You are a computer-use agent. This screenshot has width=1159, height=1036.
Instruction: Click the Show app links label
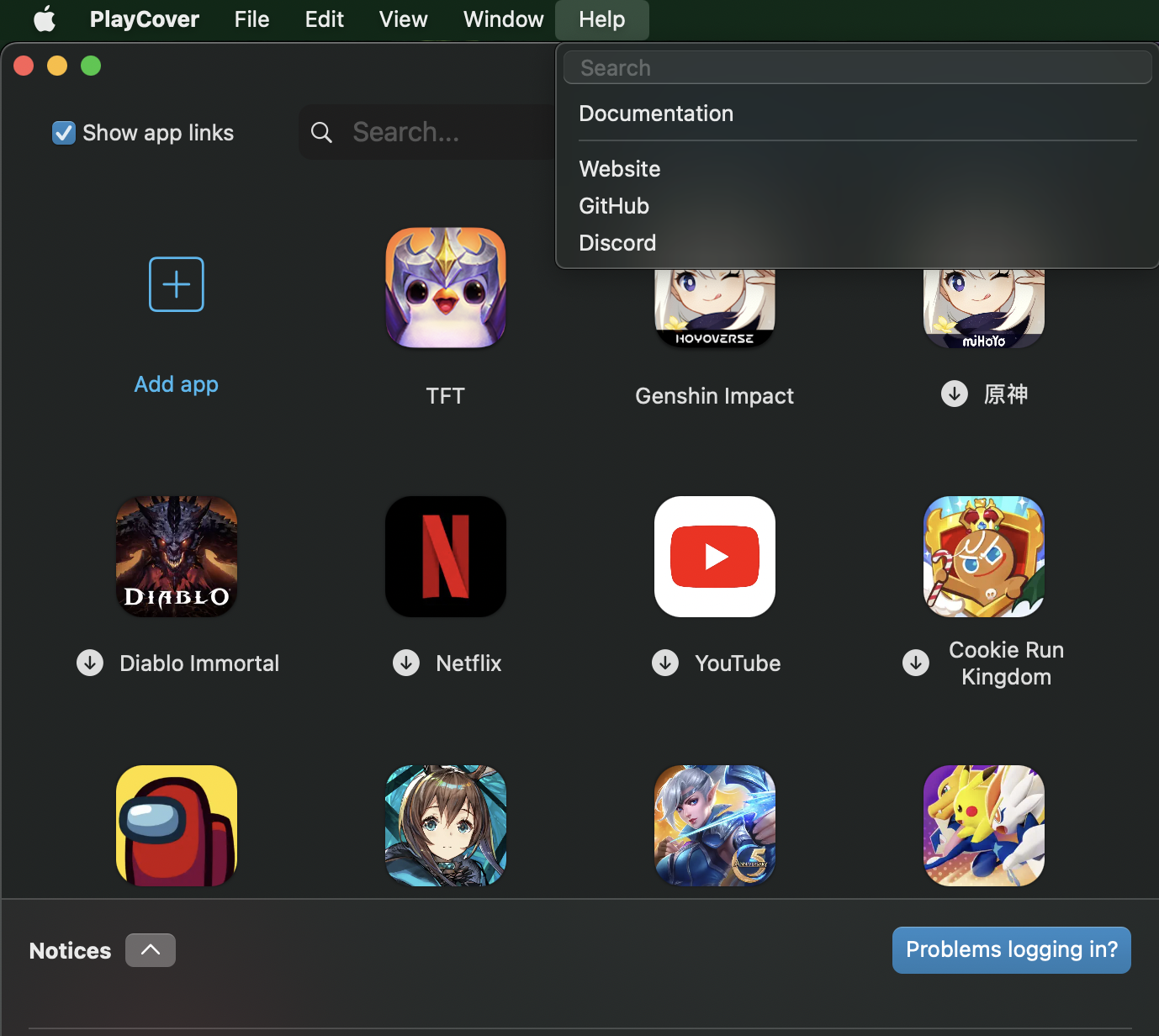(158, 133)
